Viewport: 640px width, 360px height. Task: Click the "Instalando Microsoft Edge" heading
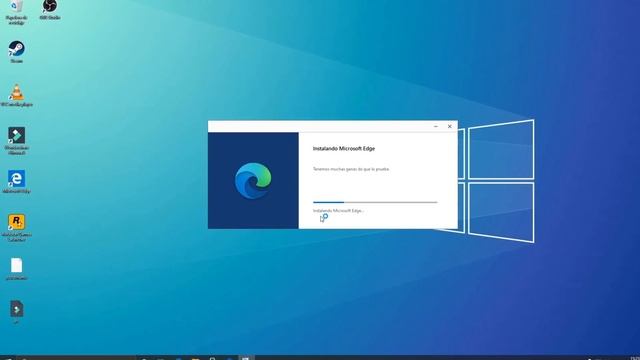pyautogui.click(x=344, y=149)
